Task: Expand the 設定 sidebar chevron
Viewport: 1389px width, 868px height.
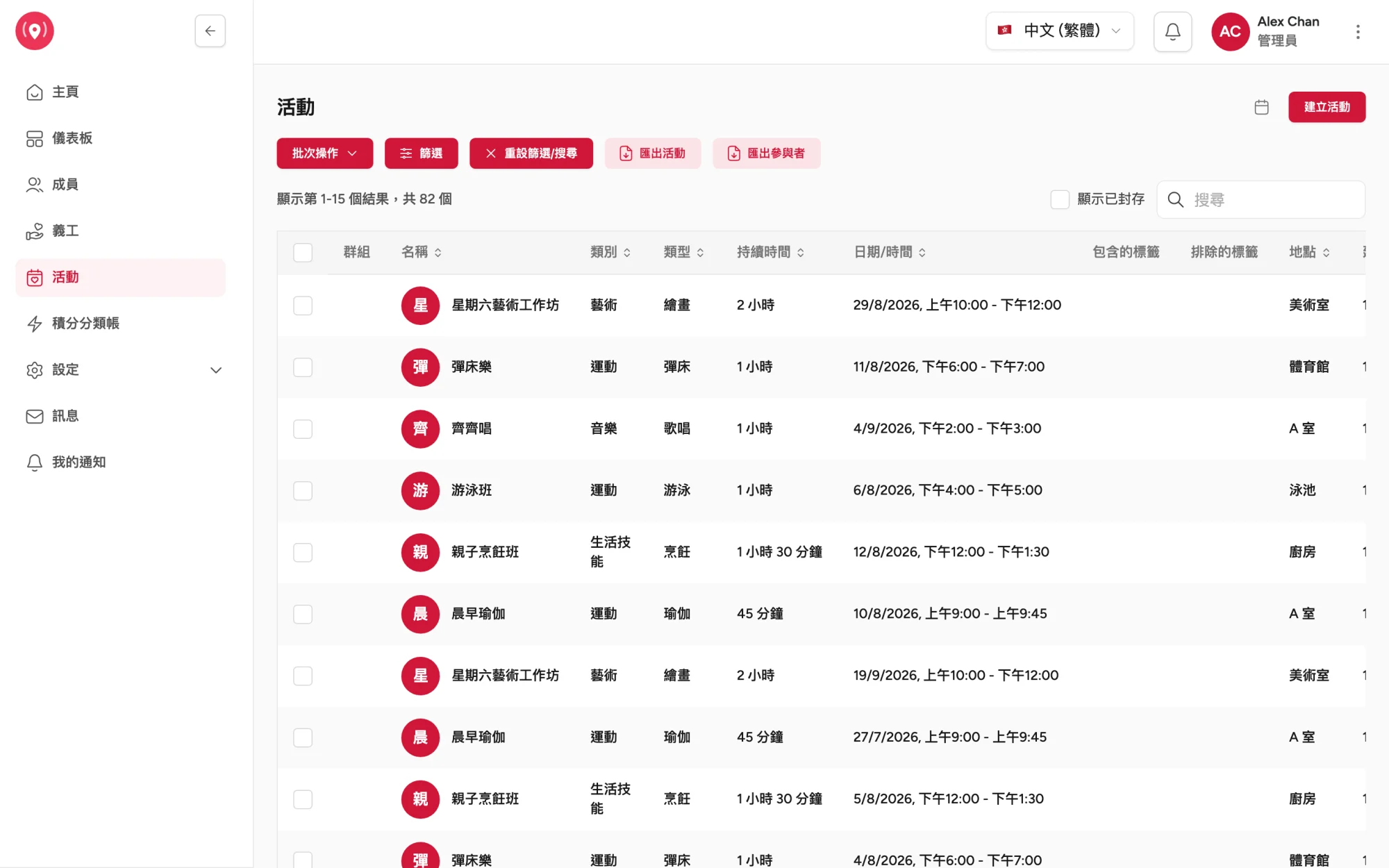Action: point(216,370)
